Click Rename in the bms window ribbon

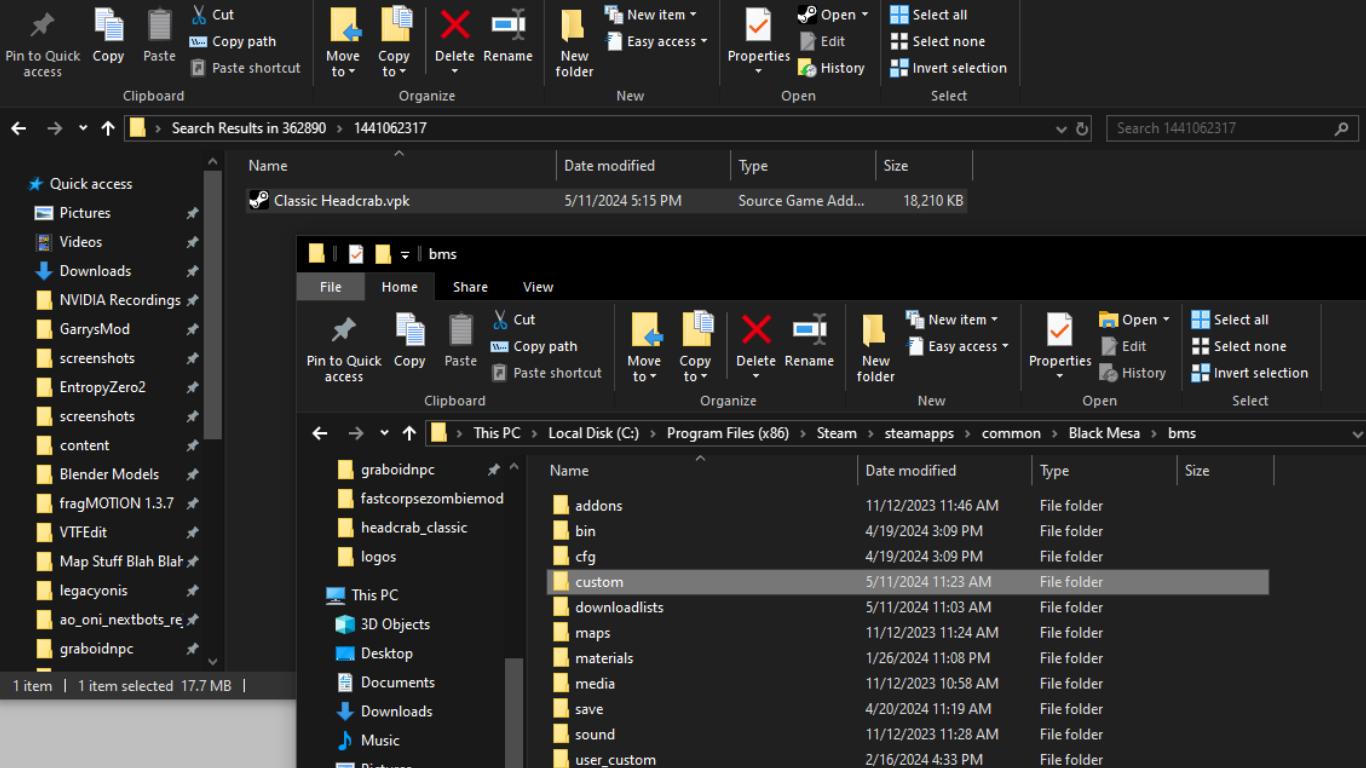[809, 343]
